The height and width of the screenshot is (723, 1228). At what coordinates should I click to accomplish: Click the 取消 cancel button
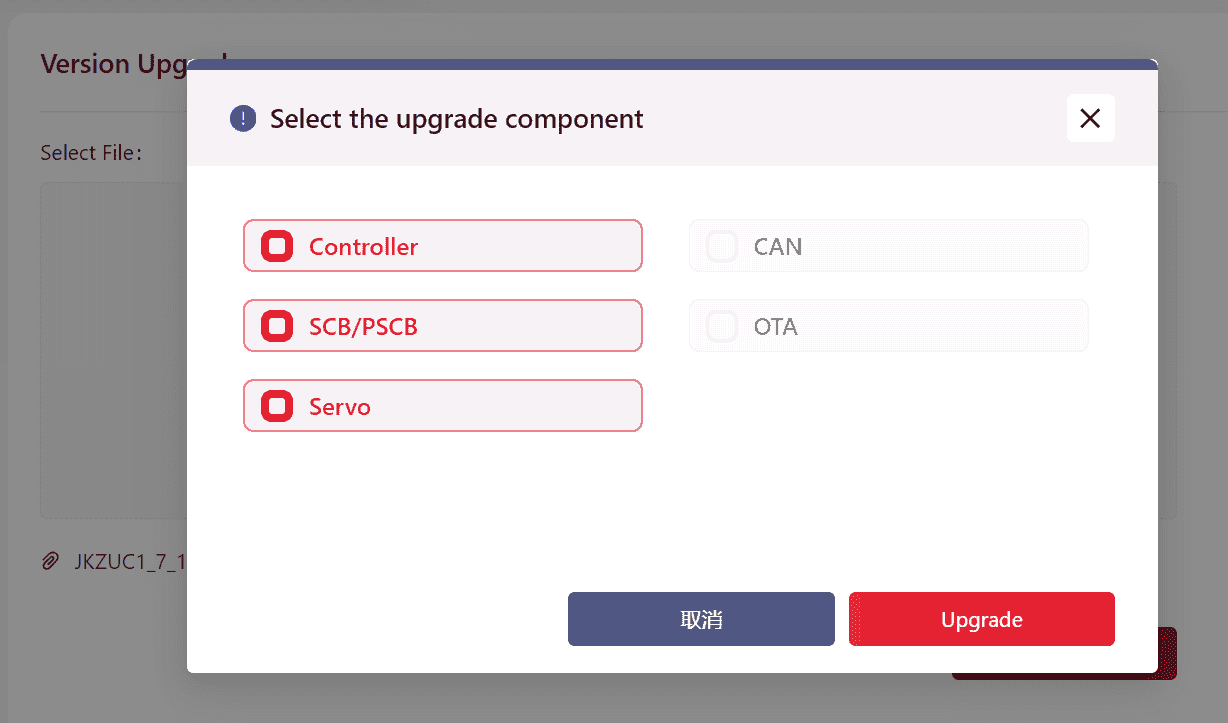click(x=701, y=619)
